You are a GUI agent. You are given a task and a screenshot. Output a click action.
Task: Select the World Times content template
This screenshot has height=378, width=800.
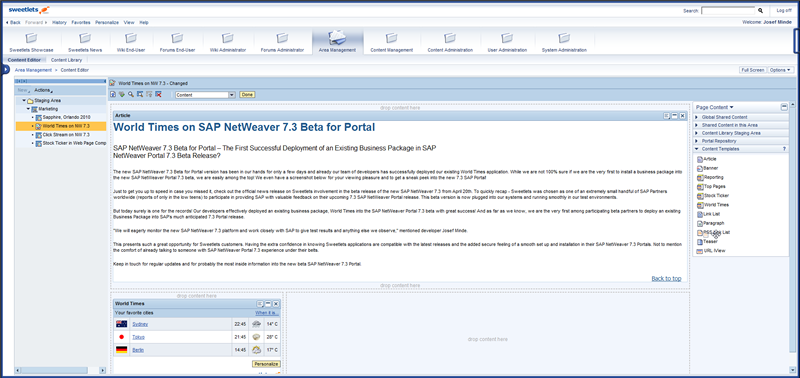[713, 205]
